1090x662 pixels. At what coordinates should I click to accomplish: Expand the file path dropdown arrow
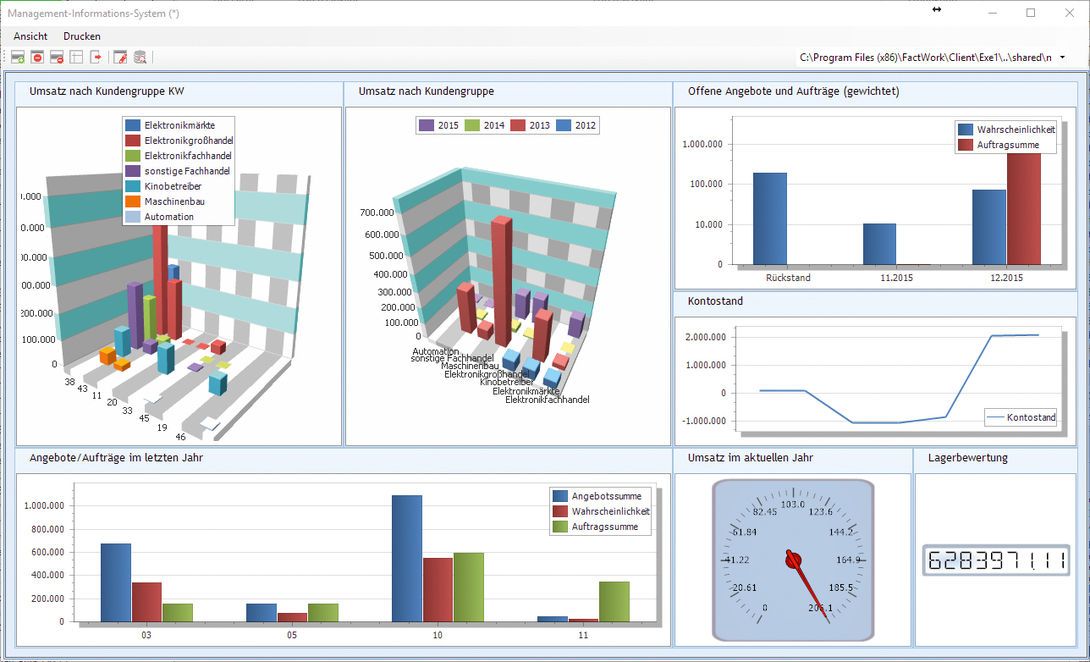pyautogui.click(x=1062, y=58)
